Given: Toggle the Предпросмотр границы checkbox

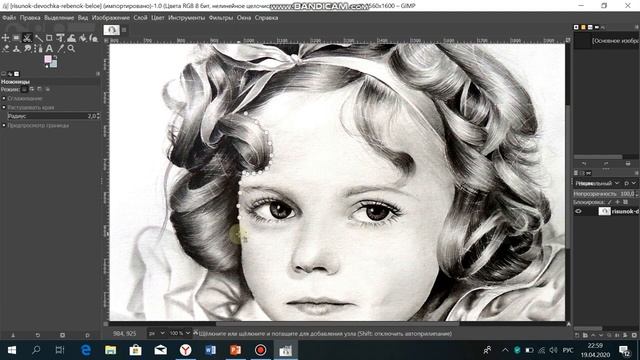Looking at the screenshot, I should tap(4, 125).
